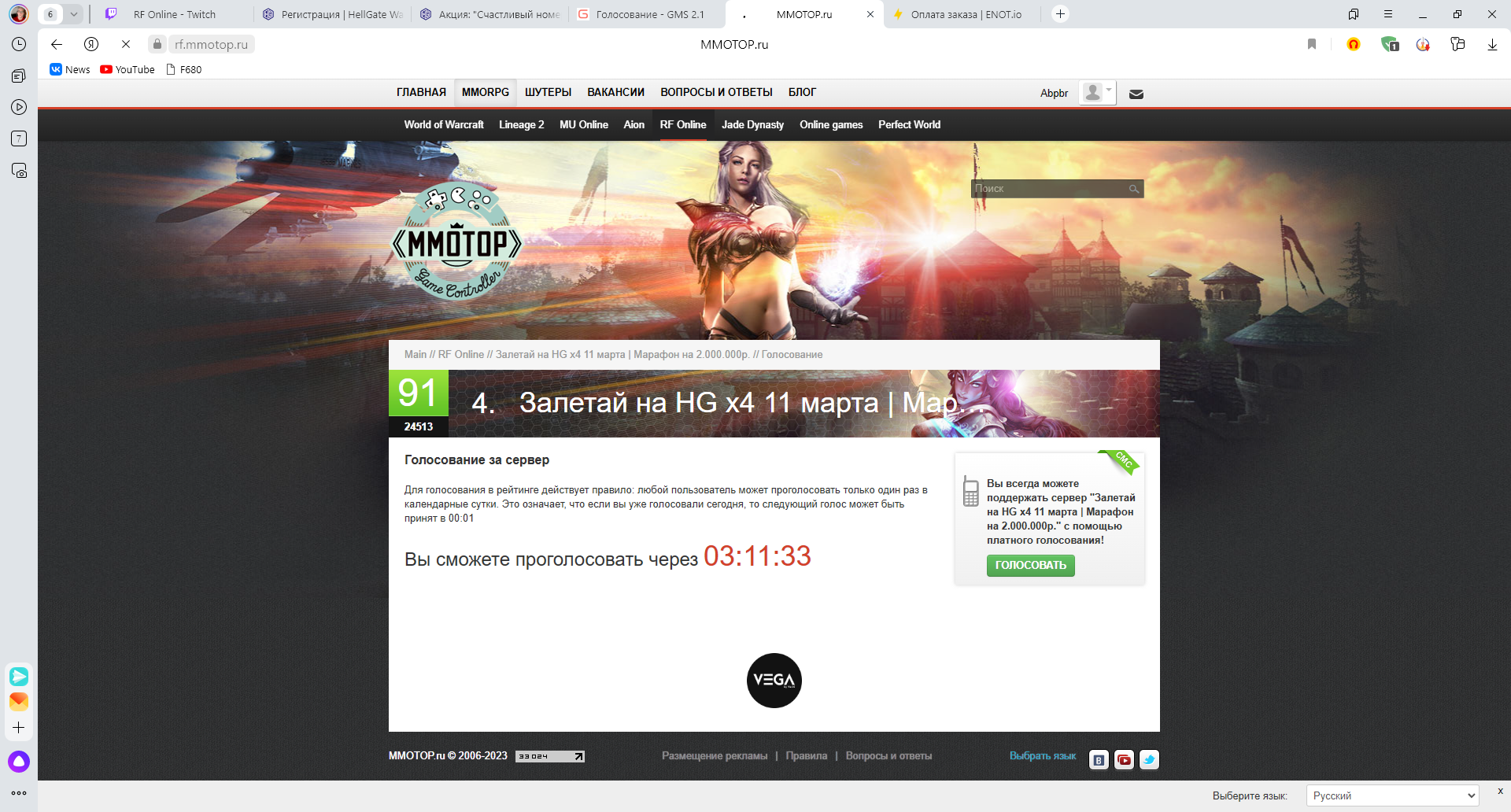Viewport: 1511px width, 812px height.
Task: Open the mail app in sidebar
Action: point(19,701)
